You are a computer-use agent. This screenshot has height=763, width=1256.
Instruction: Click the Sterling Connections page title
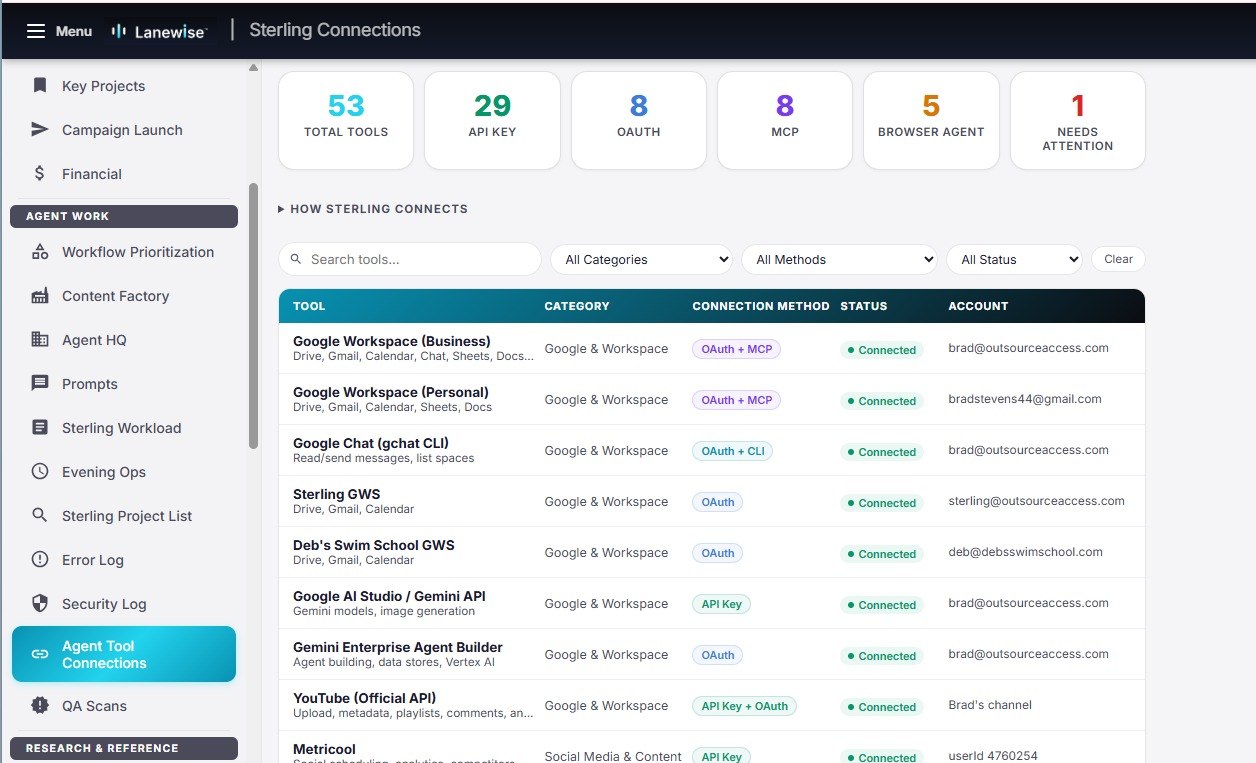tap(335, 30)
